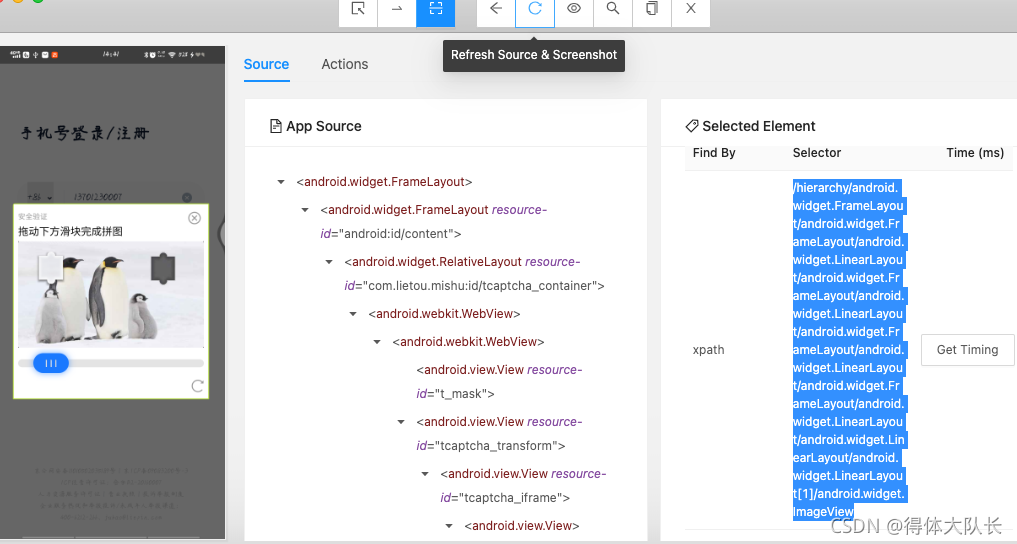Viewport: 1017px width, 544px height.
Task: Click the captcha slider track
Action: [x=111, y=363]
